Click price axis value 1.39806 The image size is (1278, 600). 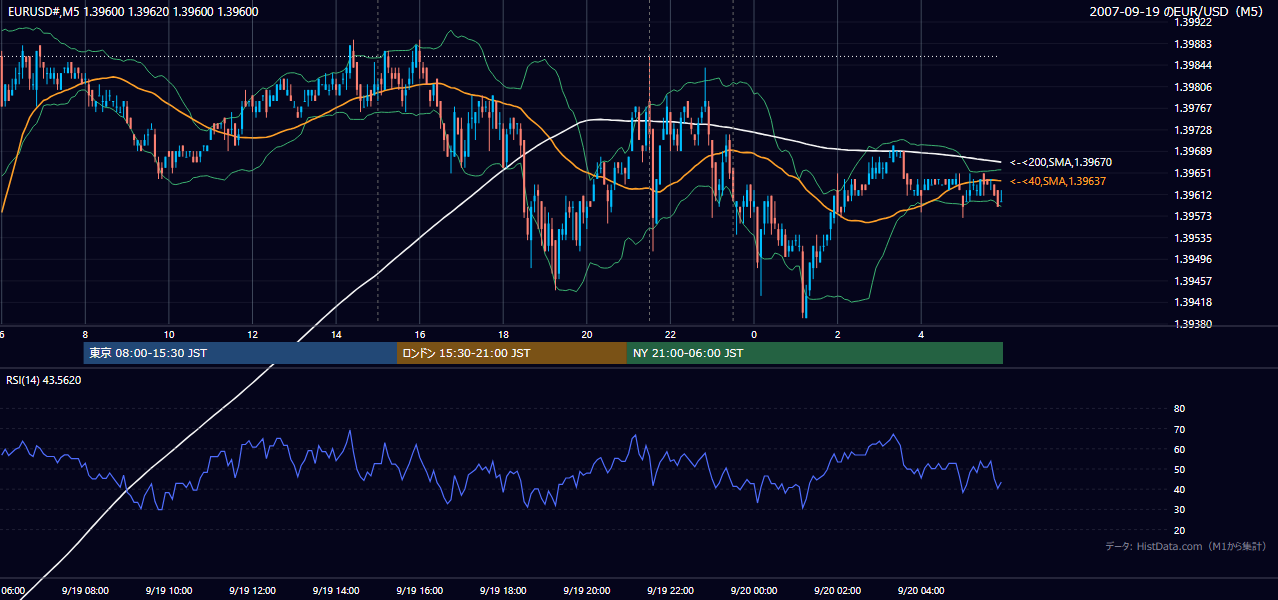tap(1191, 87)
